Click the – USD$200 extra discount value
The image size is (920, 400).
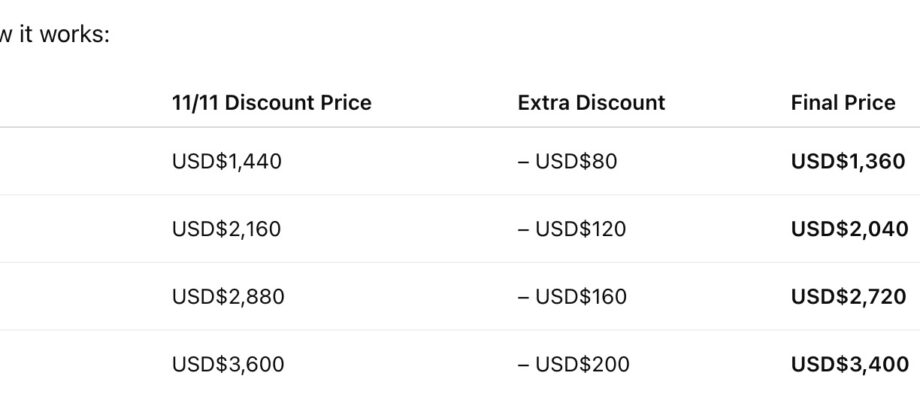coord(574,365)
